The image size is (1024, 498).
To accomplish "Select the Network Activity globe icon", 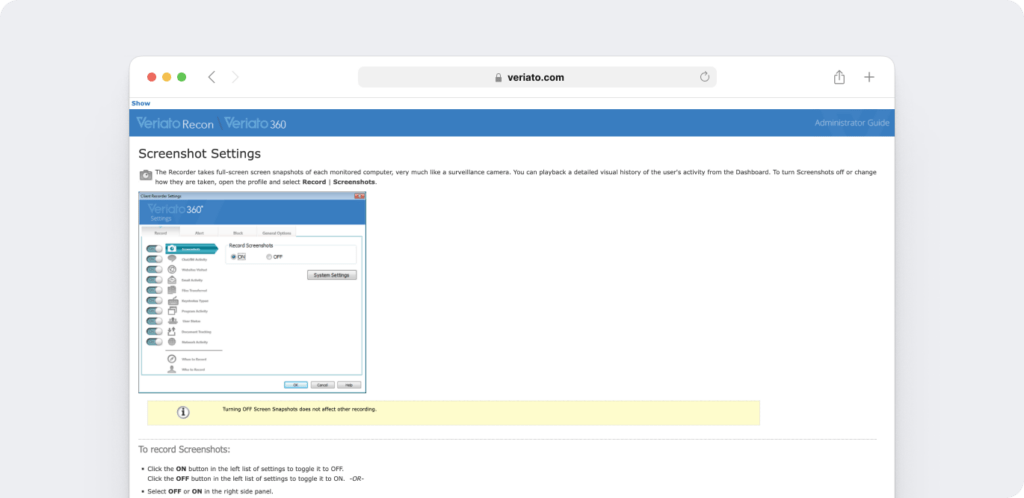I will [172, 342].
